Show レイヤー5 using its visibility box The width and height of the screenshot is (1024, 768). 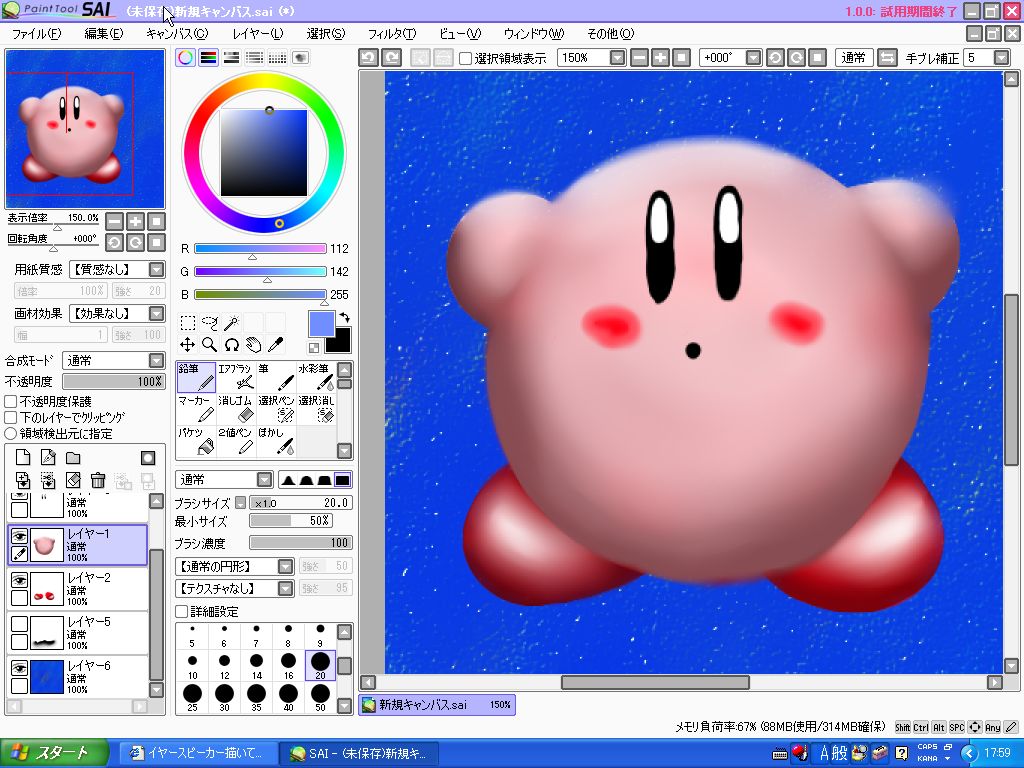(x=20, y=624)
